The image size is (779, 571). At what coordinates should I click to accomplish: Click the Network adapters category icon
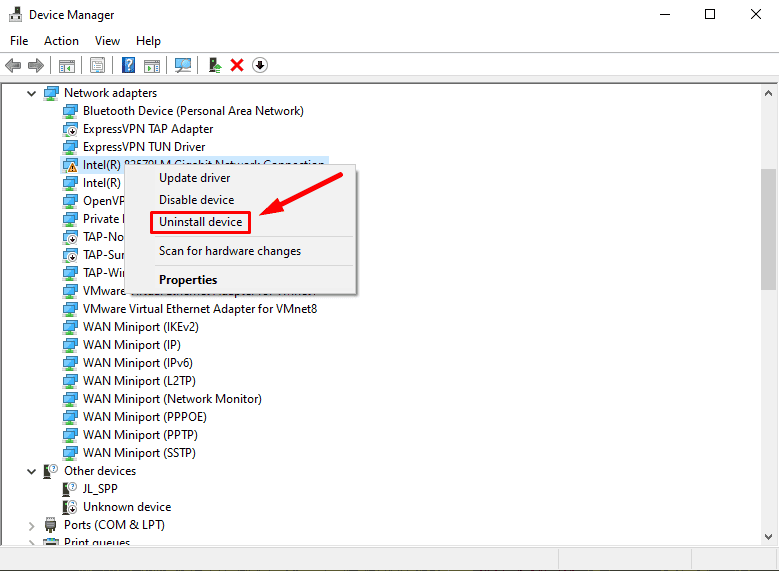51,93
